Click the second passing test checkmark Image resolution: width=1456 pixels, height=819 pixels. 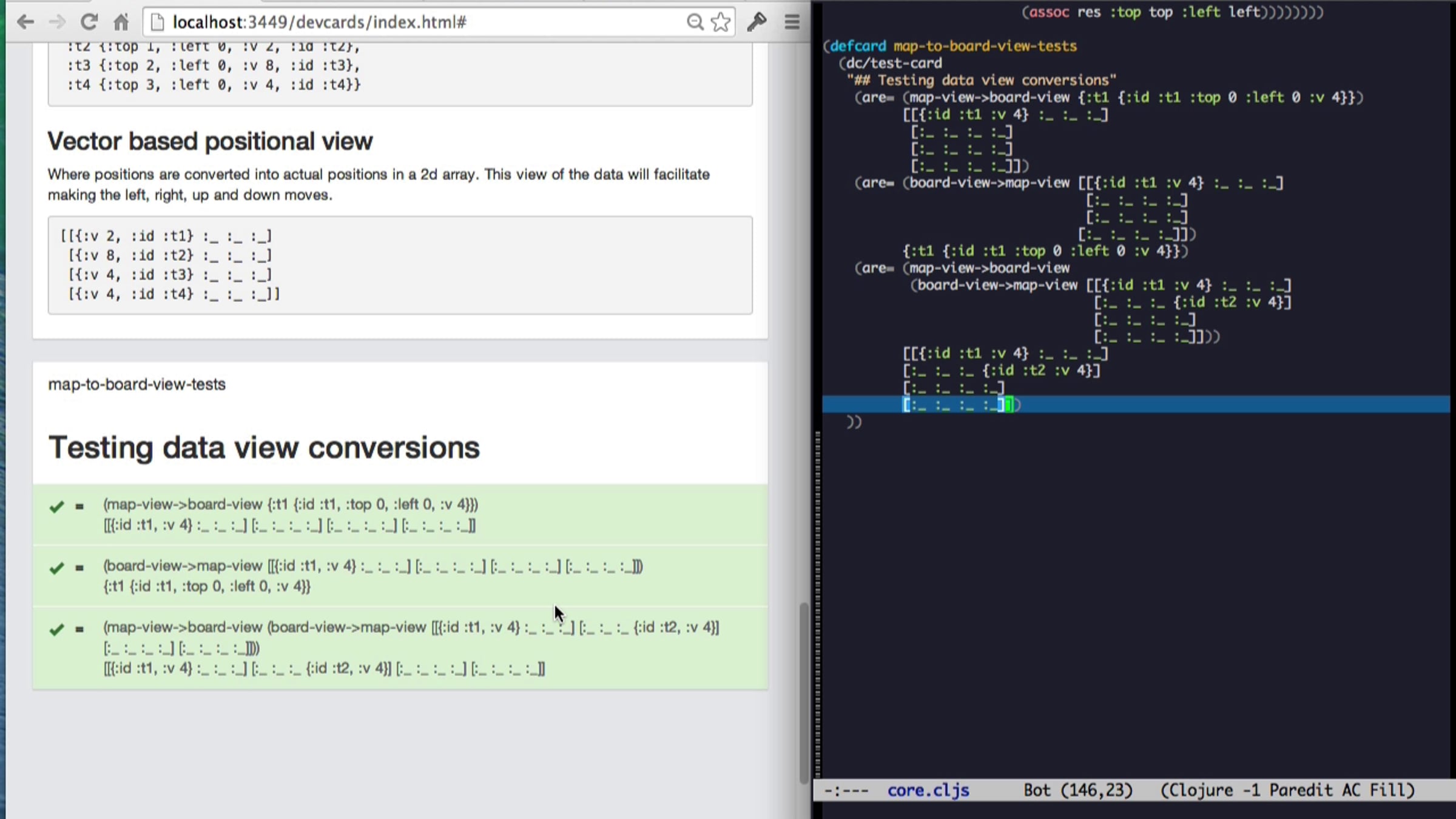(56, 568)
